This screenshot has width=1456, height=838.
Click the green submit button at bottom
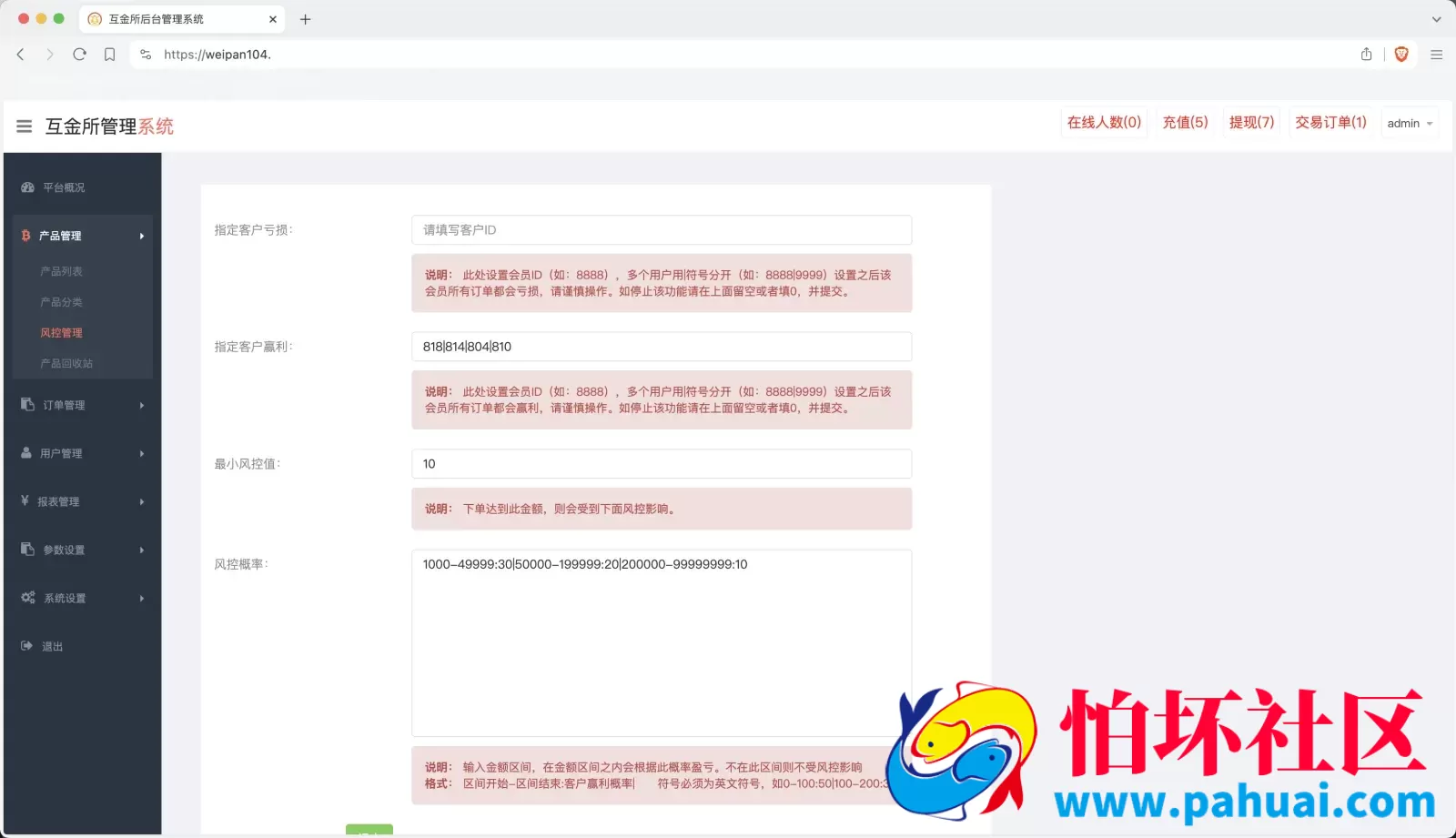(369, 831)
